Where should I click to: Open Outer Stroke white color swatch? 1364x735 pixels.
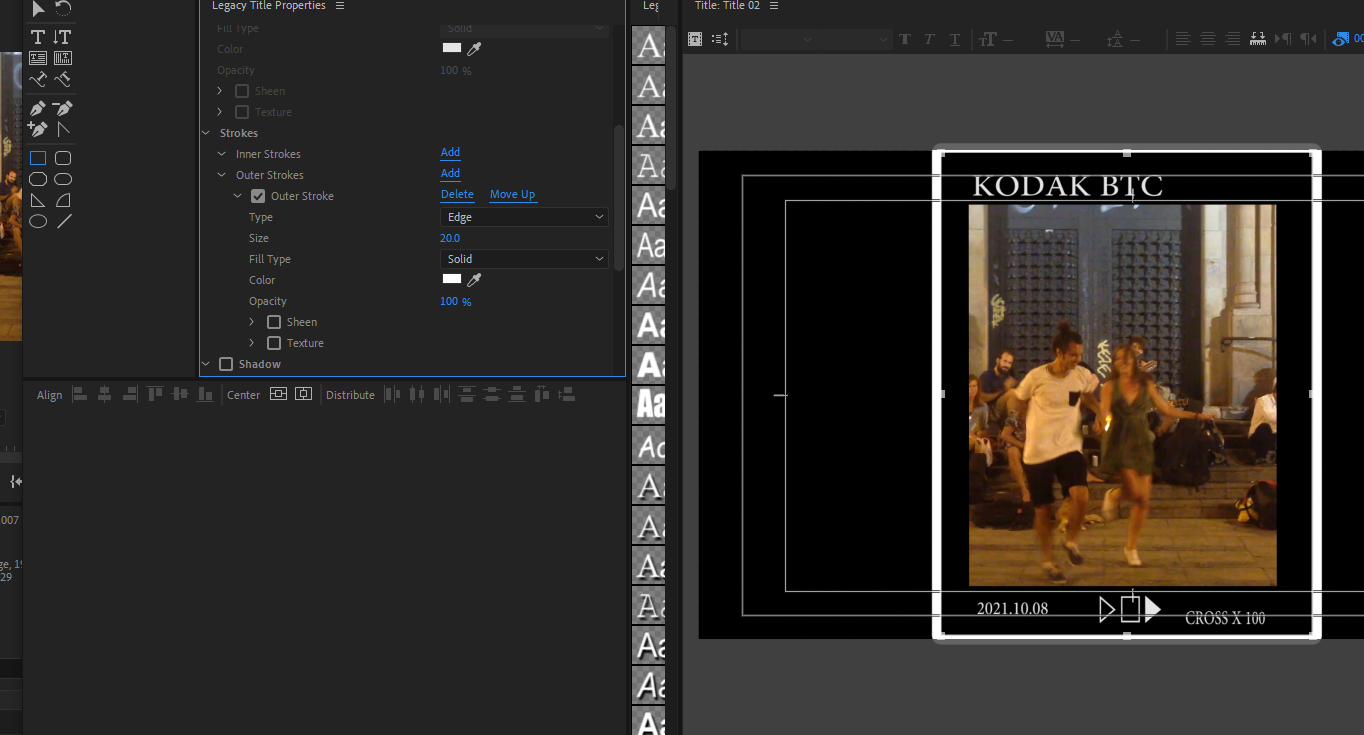coord(452,279)
